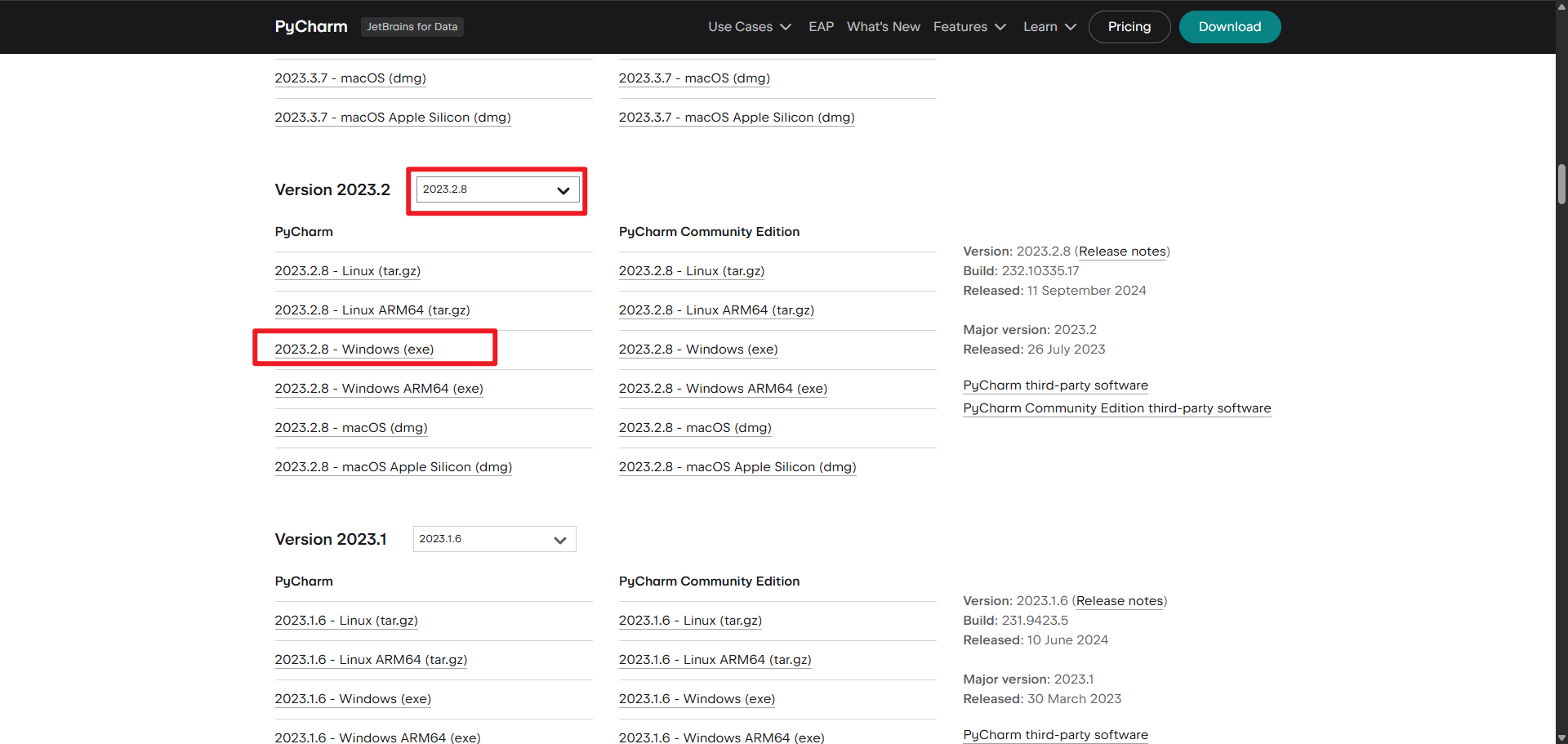The width and height of the screenshot is (1568, 744).
Task: Download Community 2023.2.8 Windows (exe)
Action: (698, 350)
